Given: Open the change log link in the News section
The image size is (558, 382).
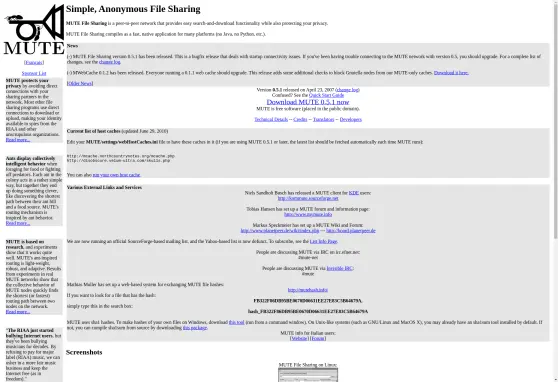Looking at the screenshot, I should click(x=110, y=62).
